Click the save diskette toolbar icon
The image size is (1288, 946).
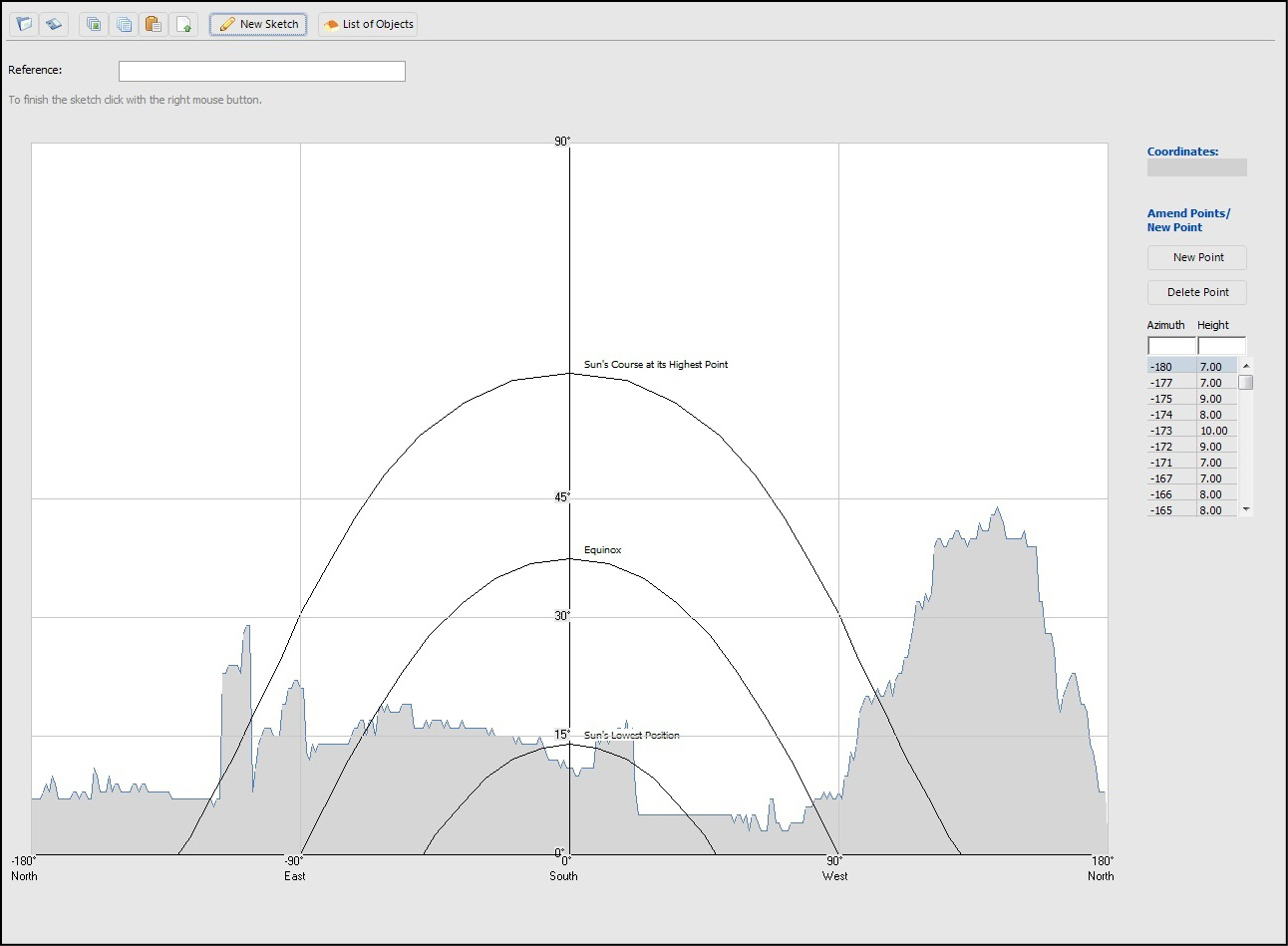pyautogui.click(x=54, y=24)
